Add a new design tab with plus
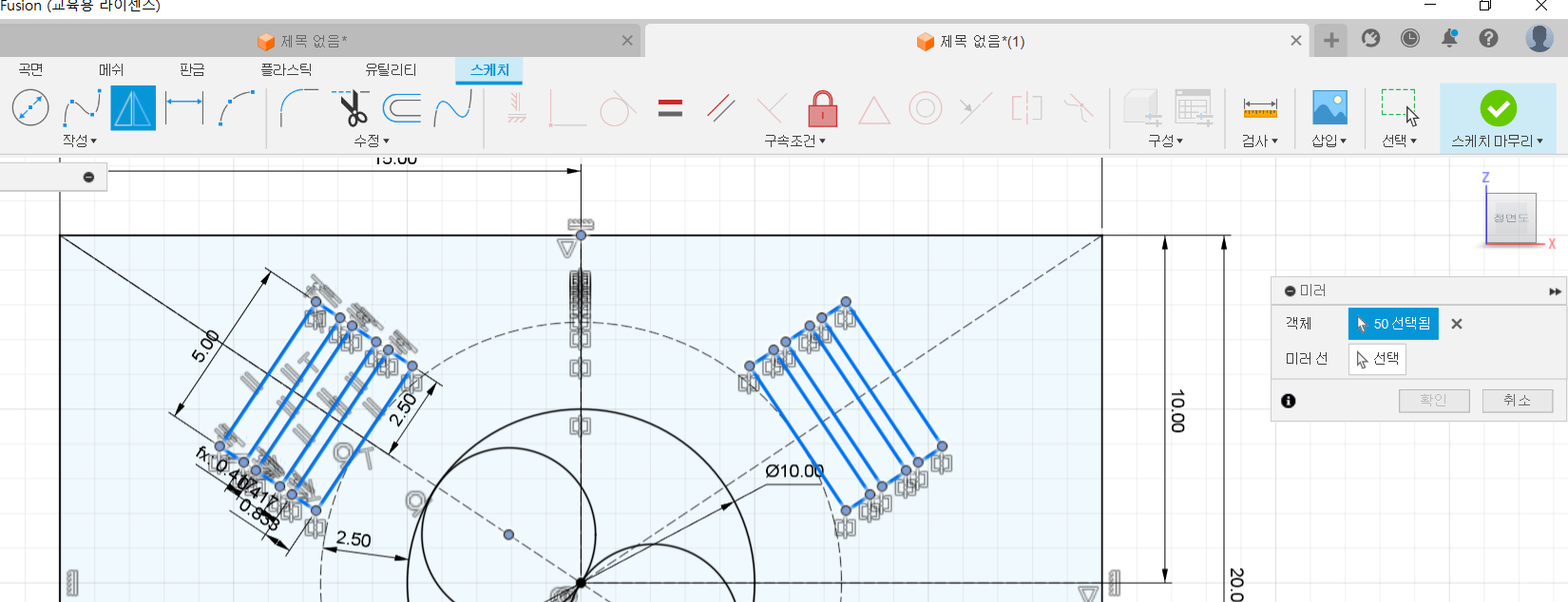Screen dimensions: 1568x602 point(1331,40)
